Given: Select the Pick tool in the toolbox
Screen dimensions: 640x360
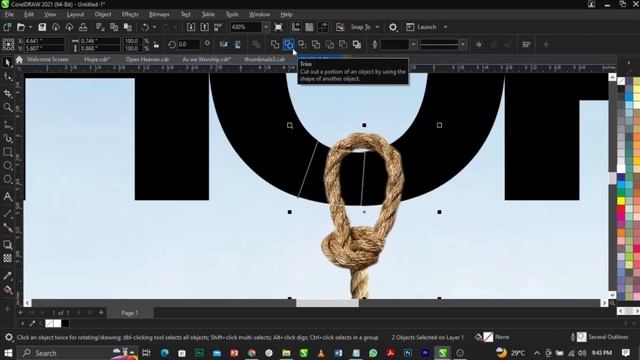Looking at the screenshot, I should (7, 62).
